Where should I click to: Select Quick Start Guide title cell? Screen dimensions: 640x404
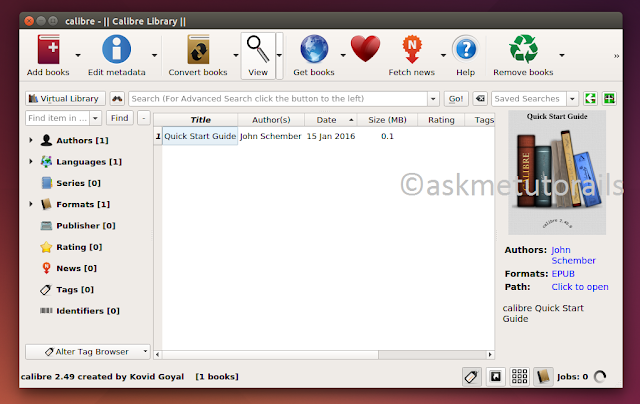(x=200, y=136)
